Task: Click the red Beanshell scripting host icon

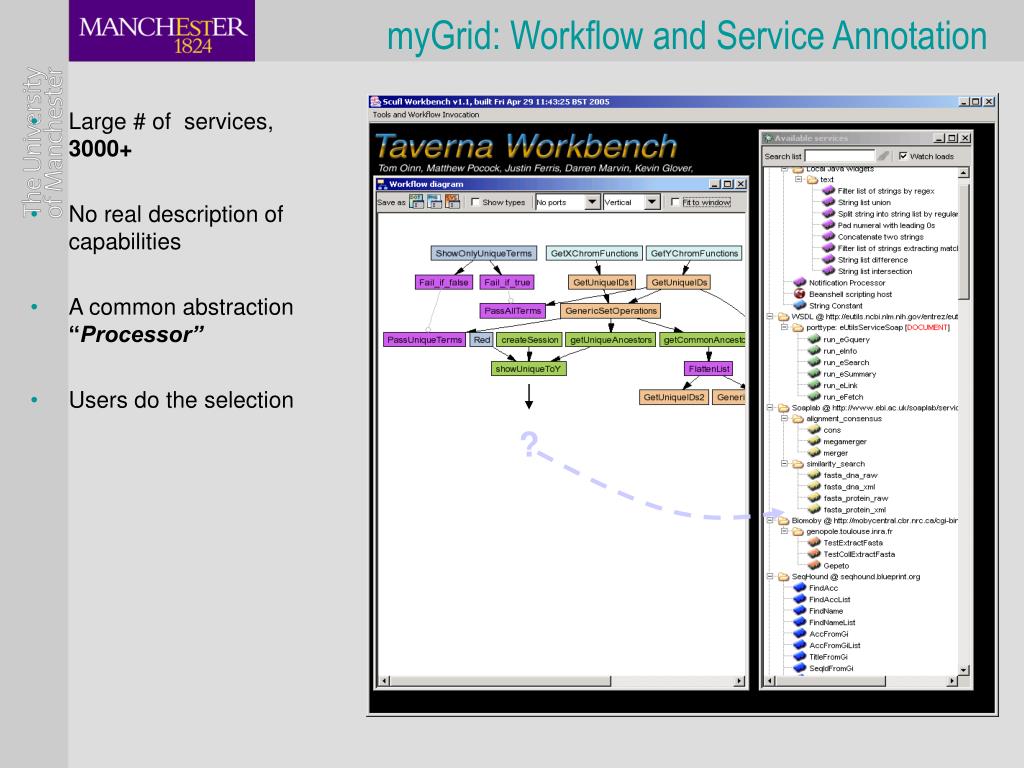Action: point(799,294)
